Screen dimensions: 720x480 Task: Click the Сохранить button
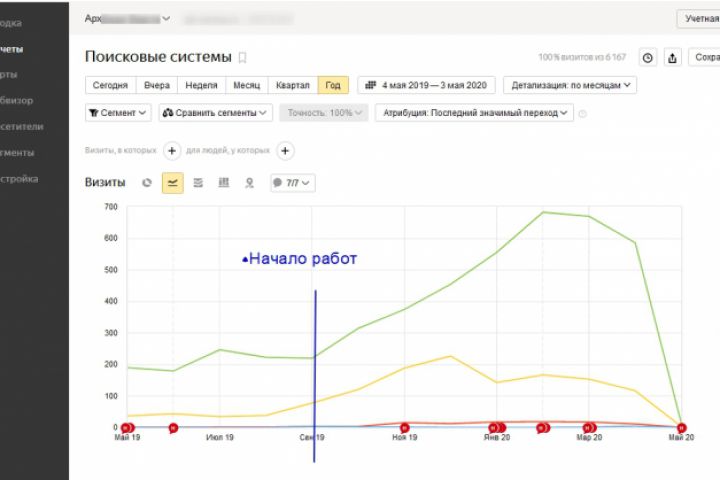(705, 57)
